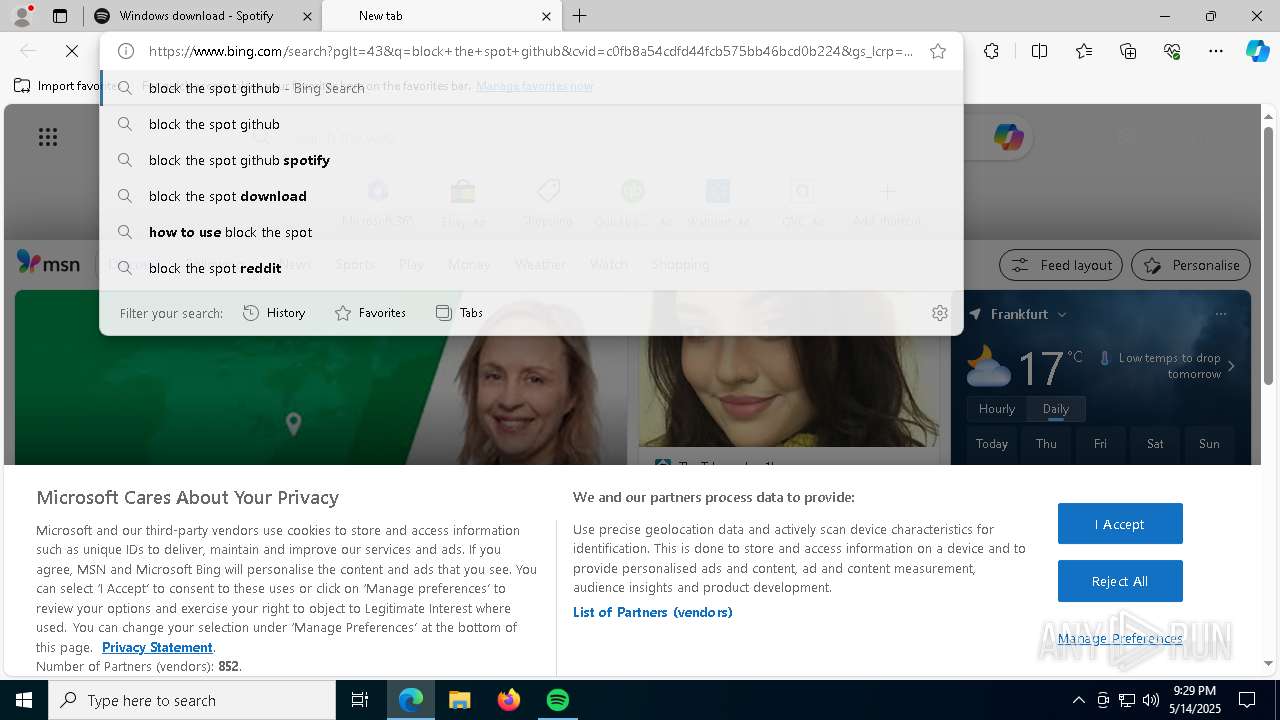Show next weather tip arrow
The image size is (1280, 720).
click(1231, 366)
